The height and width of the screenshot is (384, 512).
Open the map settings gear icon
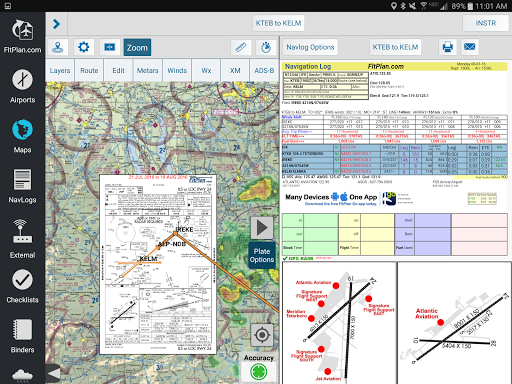84,47
